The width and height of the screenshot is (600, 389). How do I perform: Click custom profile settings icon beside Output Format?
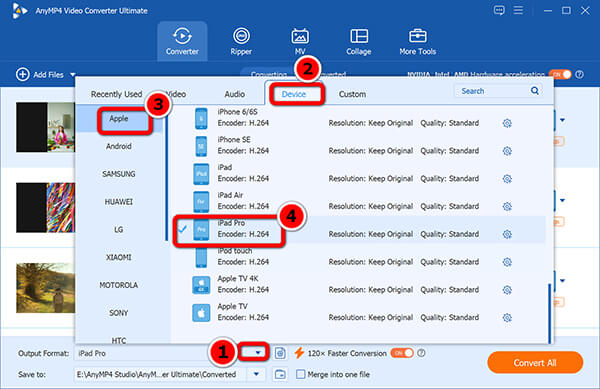point(280,353)
